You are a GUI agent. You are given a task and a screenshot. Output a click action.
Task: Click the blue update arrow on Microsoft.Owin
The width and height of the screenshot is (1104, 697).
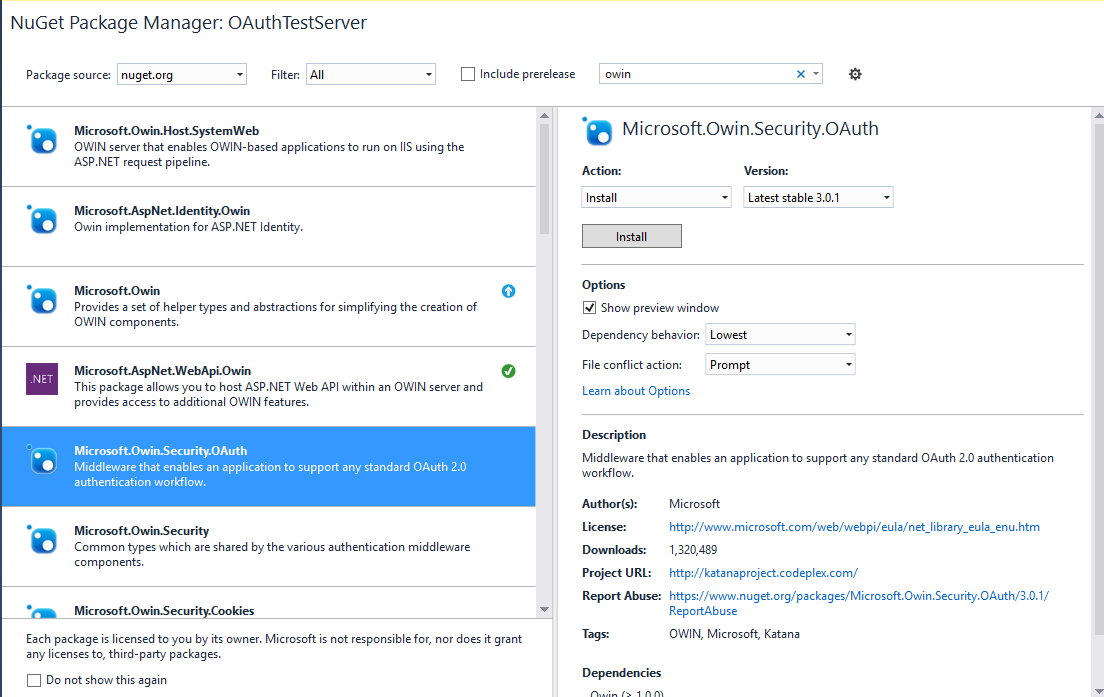coord(508,290)
